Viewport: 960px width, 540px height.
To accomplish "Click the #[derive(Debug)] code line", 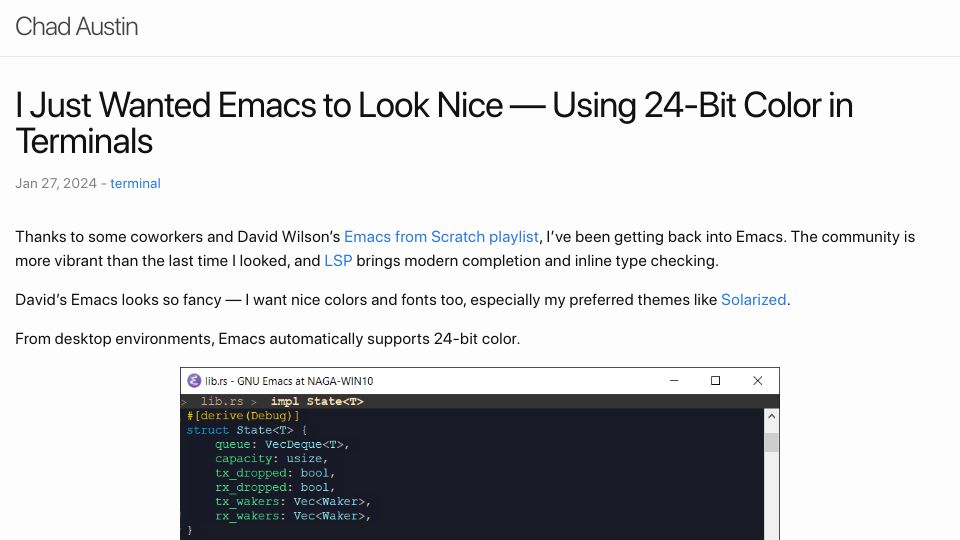I will 243,416.
